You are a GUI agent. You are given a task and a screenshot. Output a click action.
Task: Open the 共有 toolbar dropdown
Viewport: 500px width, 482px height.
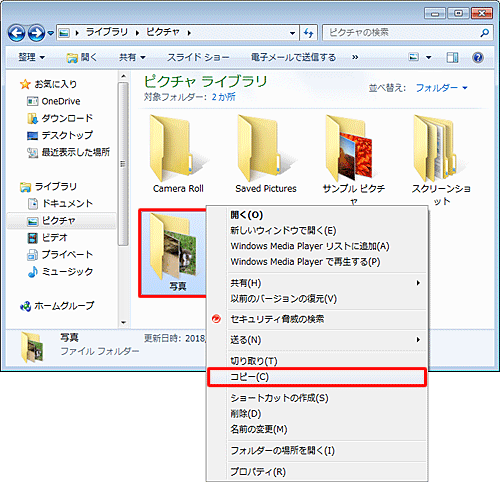coord(132,57)
